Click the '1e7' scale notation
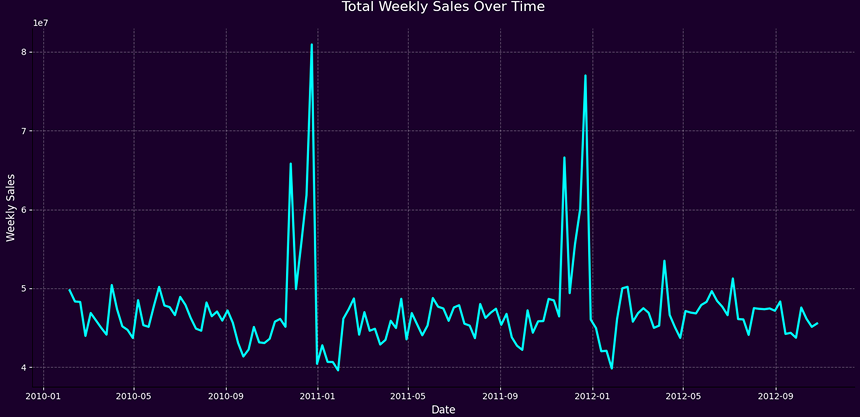 click(40, 23)
